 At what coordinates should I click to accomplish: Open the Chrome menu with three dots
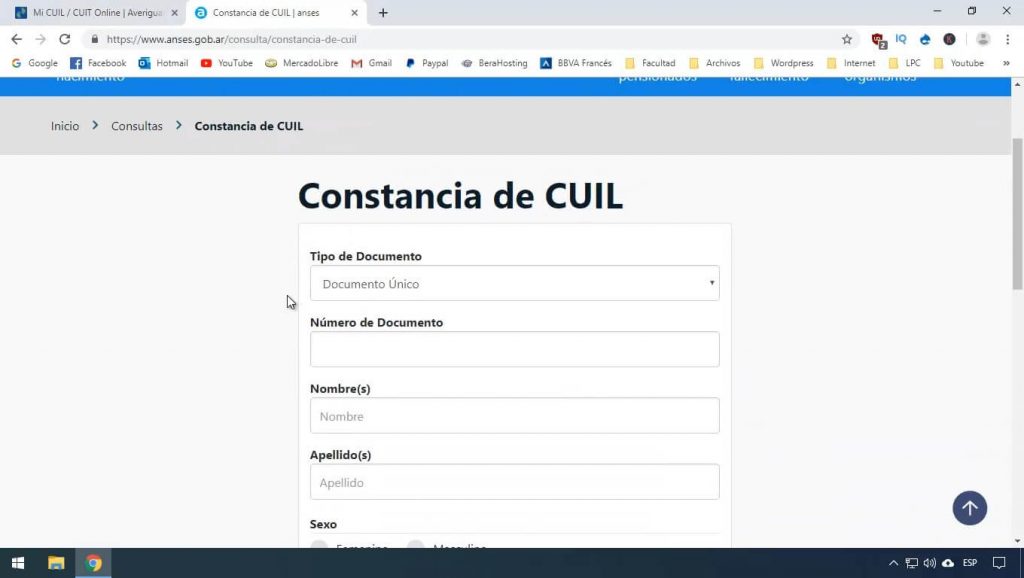pos(1005,38)
